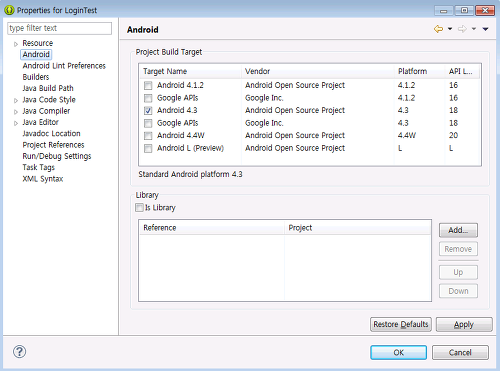Viewport: 500px width, 371px height.
Task: Open the Java Build Path page
Action: 48,88
